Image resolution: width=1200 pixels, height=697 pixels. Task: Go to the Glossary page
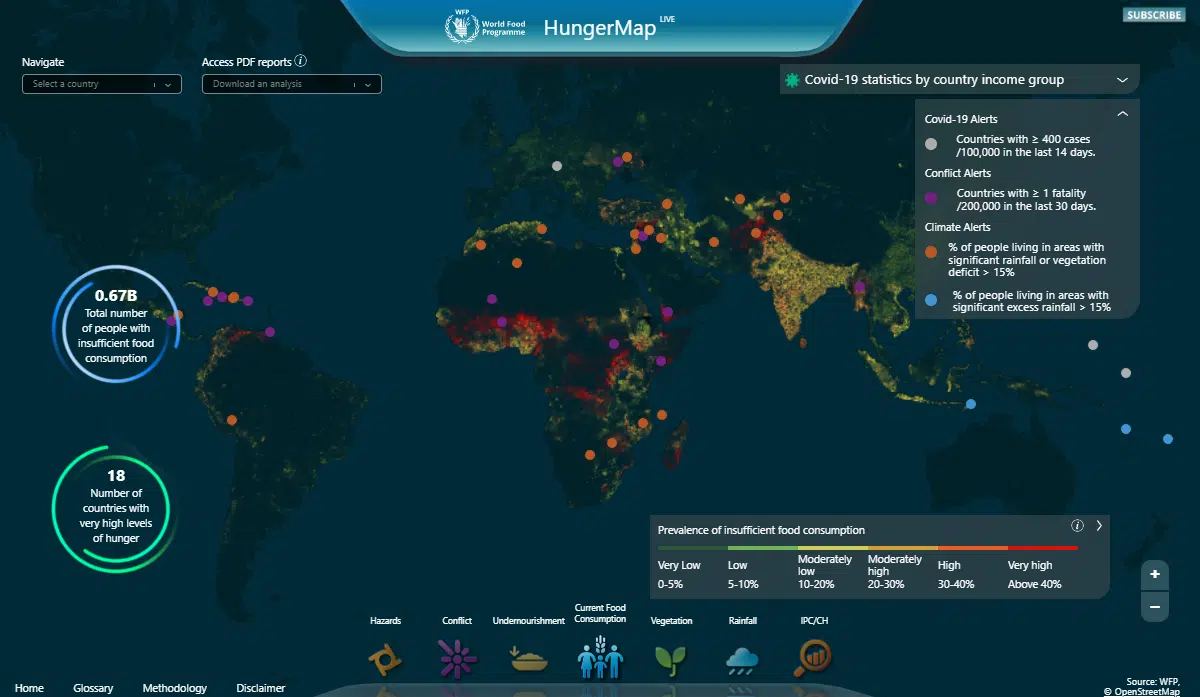pyautogui.click(x=93, y=688)
